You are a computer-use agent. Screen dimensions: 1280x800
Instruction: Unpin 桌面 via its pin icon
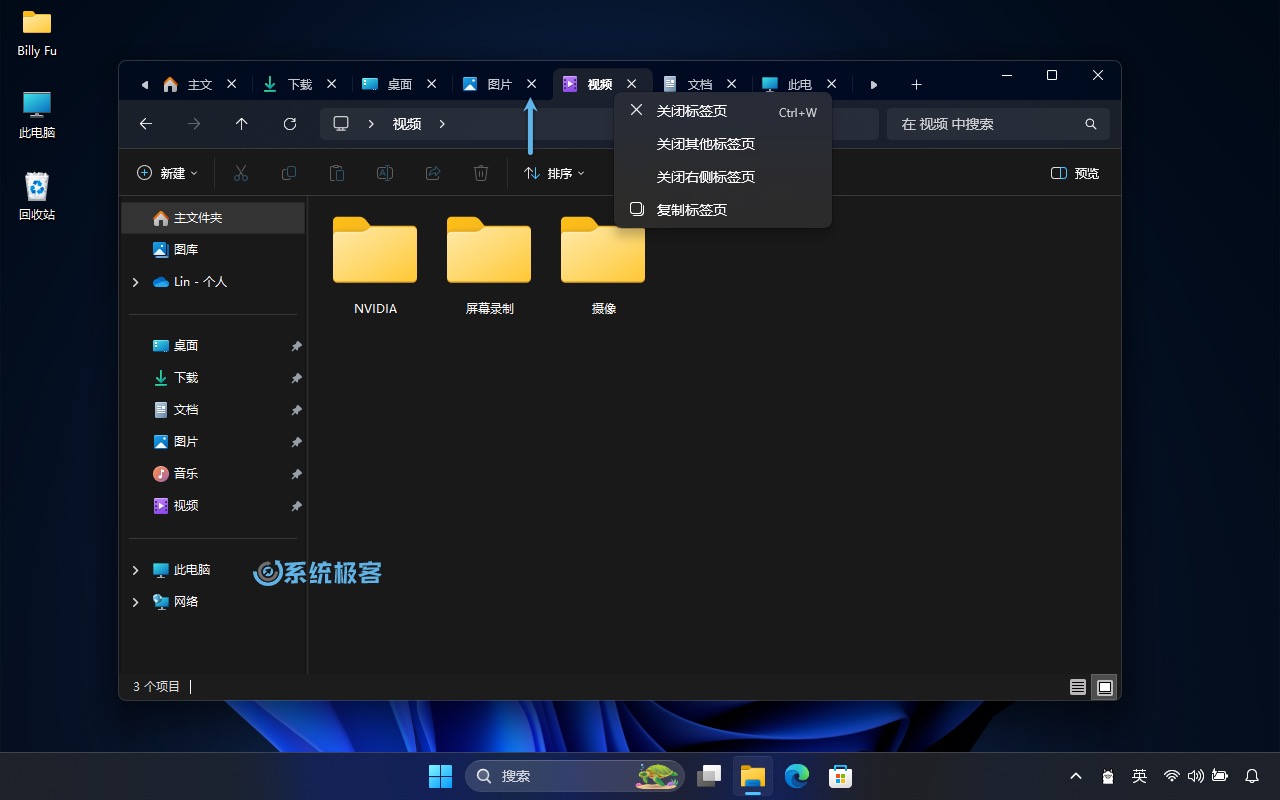tap(296, 346)
